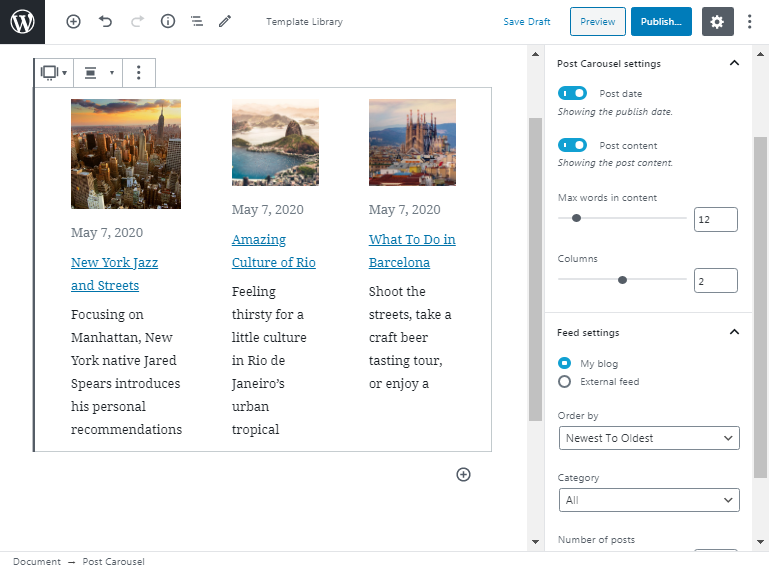Add a block with top plus icon
769x570 pixels.
73,22
